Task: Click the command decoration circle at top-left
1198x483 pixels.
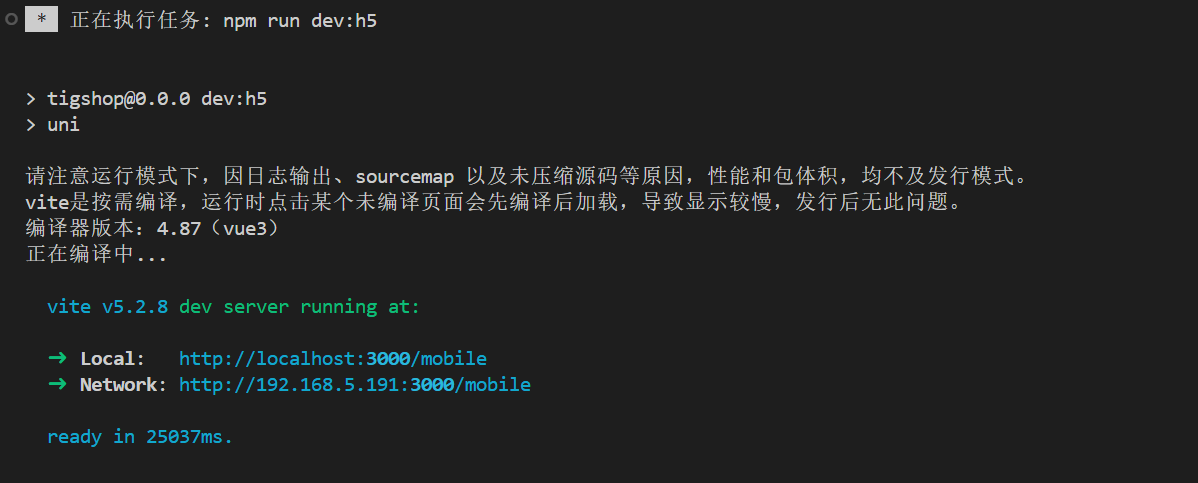Action: click(11, 20)
